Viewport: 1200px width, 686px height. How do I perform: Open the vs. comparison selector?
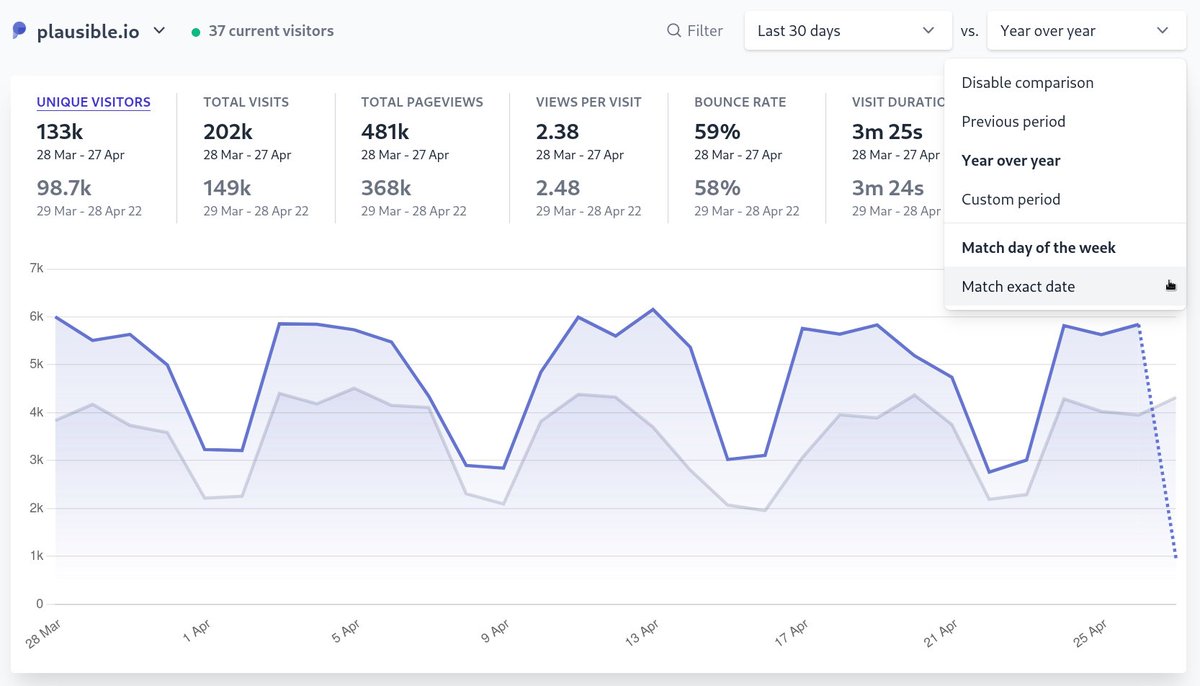click(1086, 30)
